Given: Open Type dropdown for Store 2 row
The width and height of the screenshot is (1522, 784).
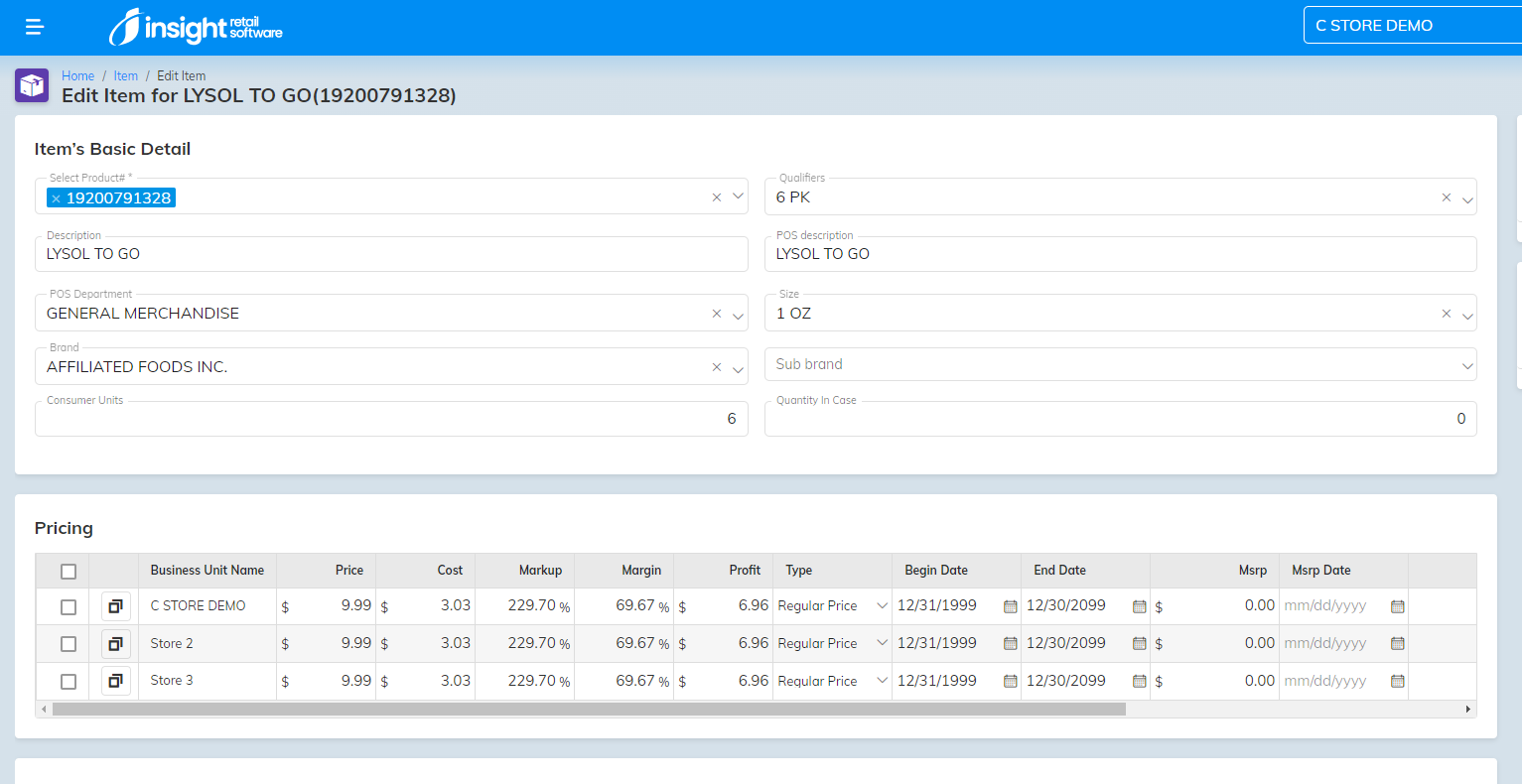Looking at the screenshot, I should pyautogui.click(x=882, y=643).
